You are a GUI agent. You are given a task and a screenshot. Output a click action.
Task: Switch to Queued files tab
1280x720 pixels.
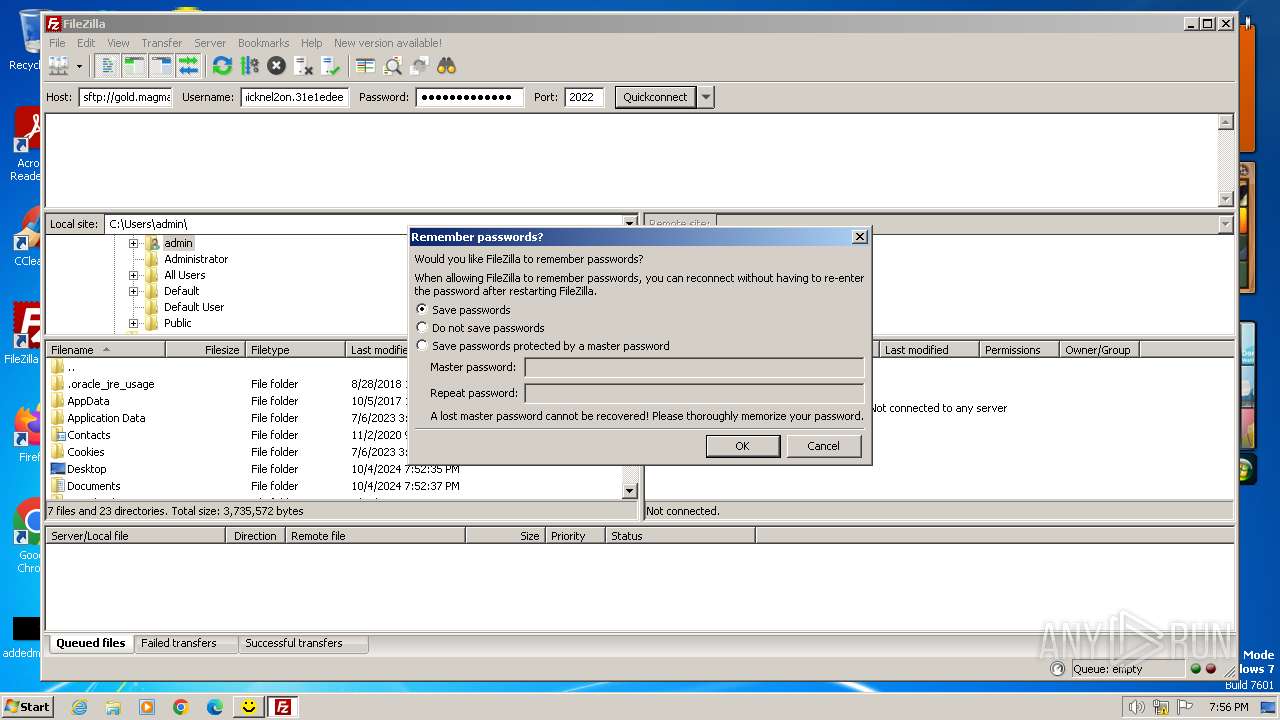coord(90,643)
